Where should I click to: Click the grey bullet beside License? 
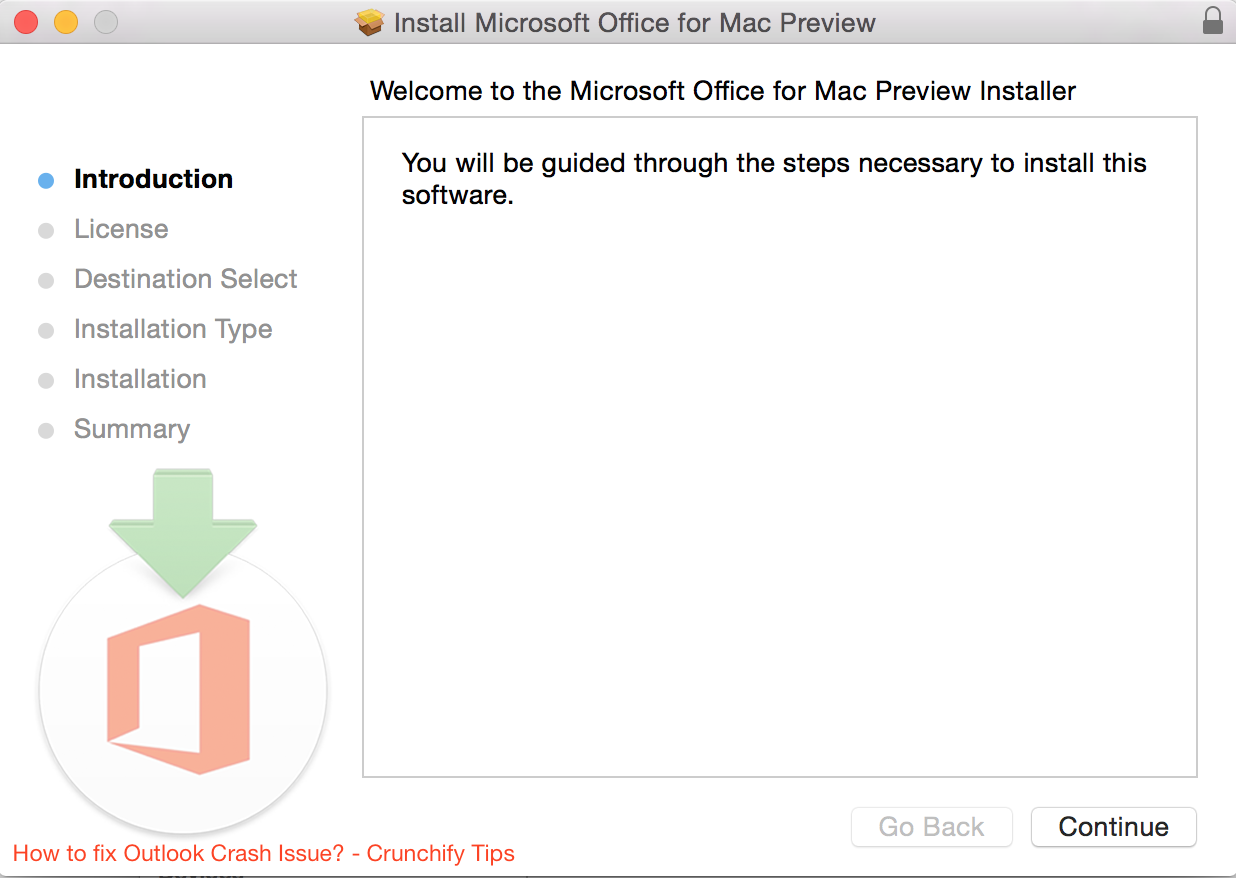(45, 230)
